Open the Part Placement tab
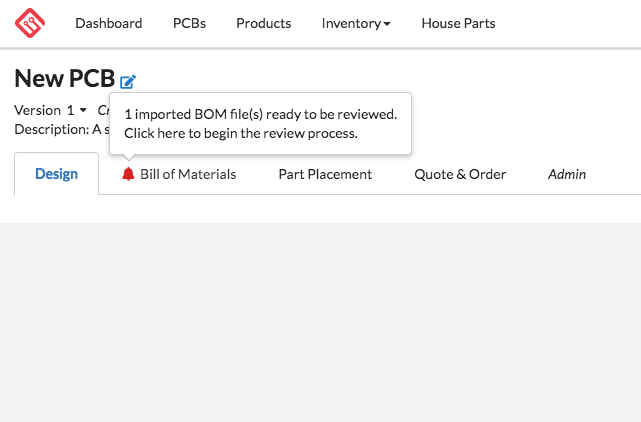Image resolution: width=641 pixels, height=422 pixels. (x=325, y=174)
